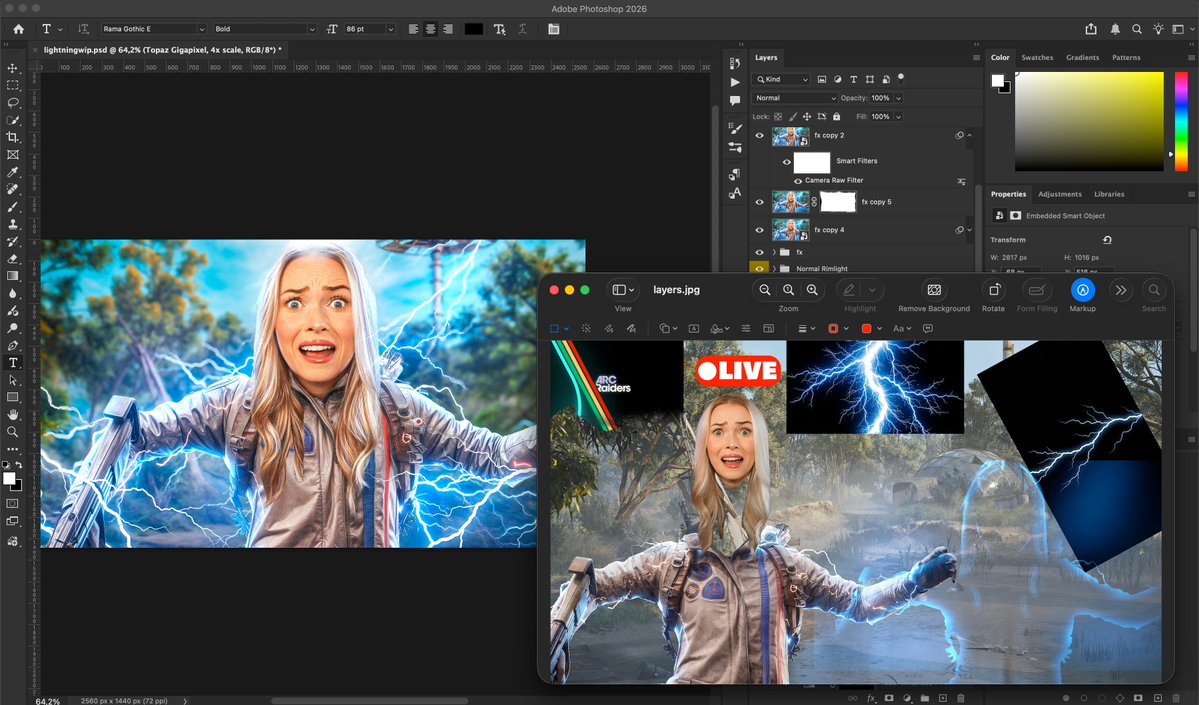Click the Remove Background icon in Preview
Image resolution: width=1199 pixels, height=705 pixels.
[x=934, y=290]
